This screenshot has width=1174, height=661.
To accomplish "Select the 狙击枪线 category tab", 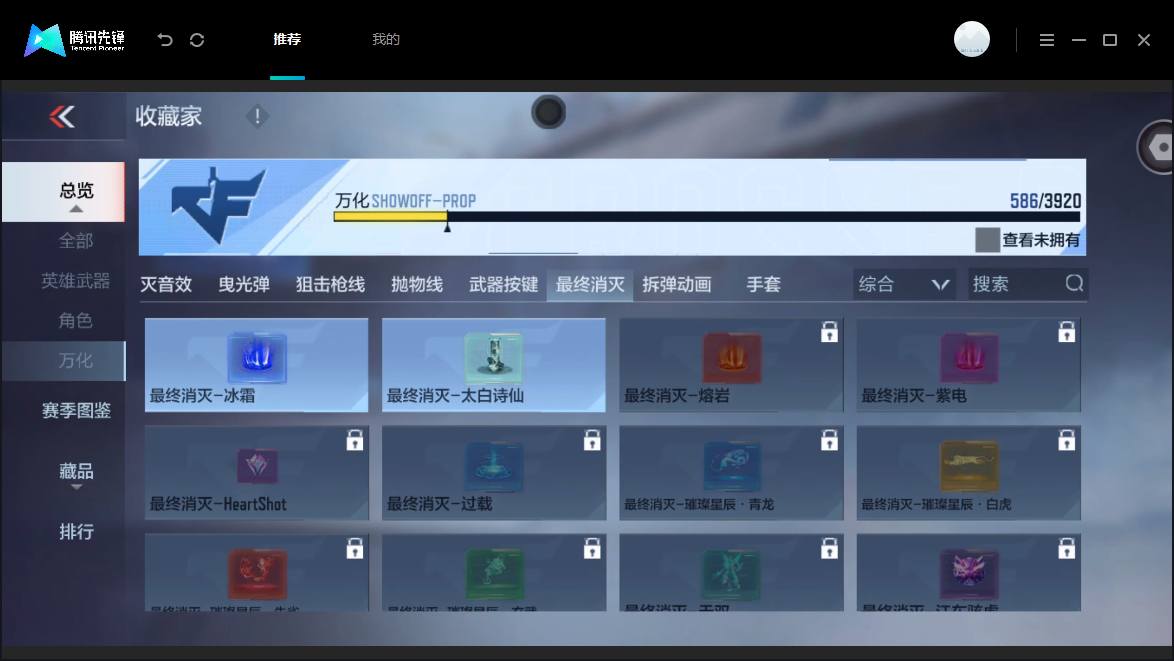I will 330,284.
